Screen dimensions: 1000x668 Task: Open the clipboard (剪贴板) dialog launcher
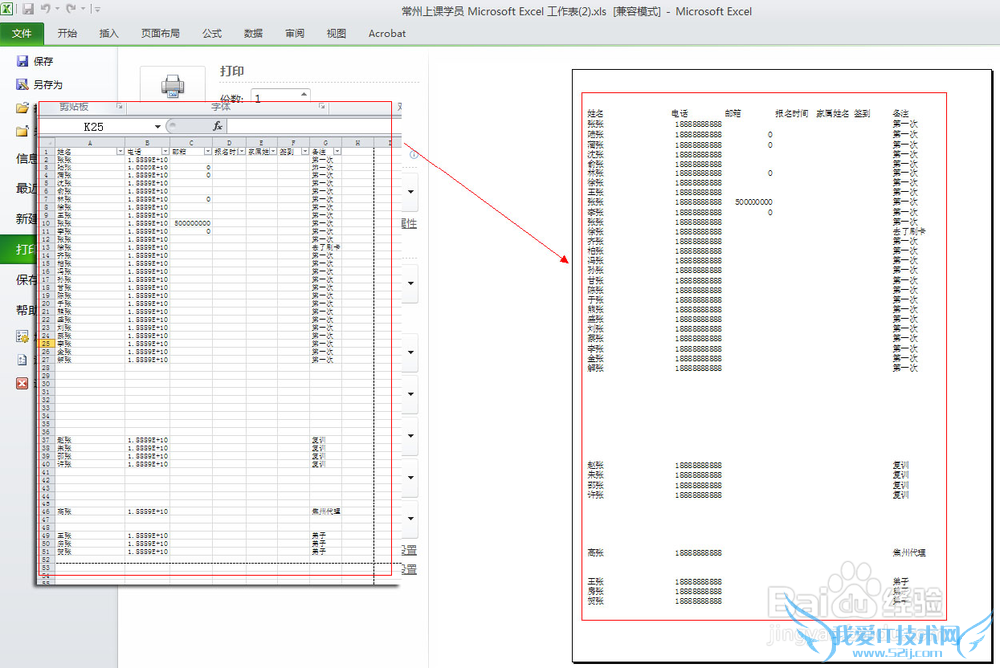[x=118, y=106]
